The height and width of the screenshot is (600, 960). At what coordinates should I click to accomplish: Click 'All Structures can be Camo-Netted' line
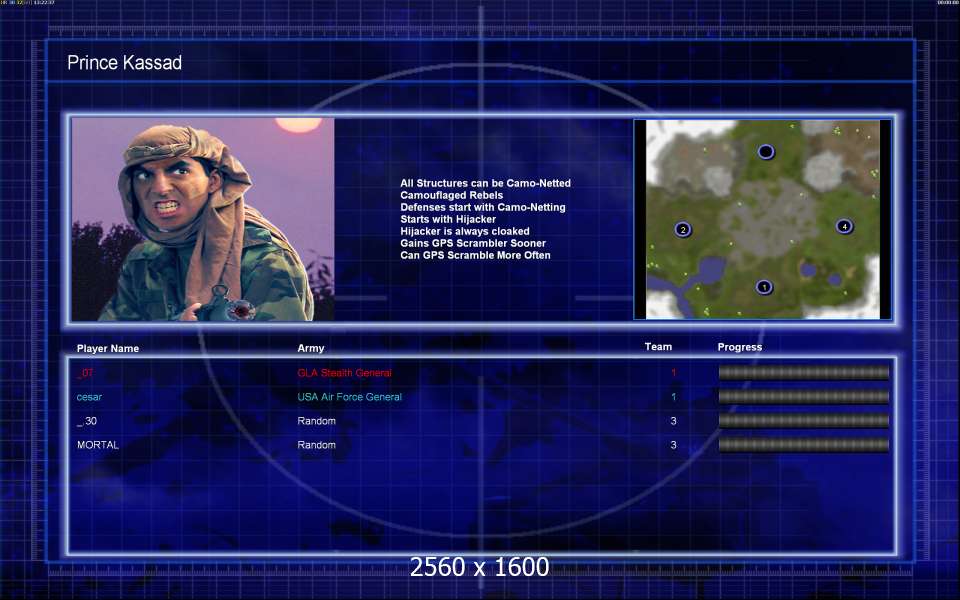[x=486, y=183]
